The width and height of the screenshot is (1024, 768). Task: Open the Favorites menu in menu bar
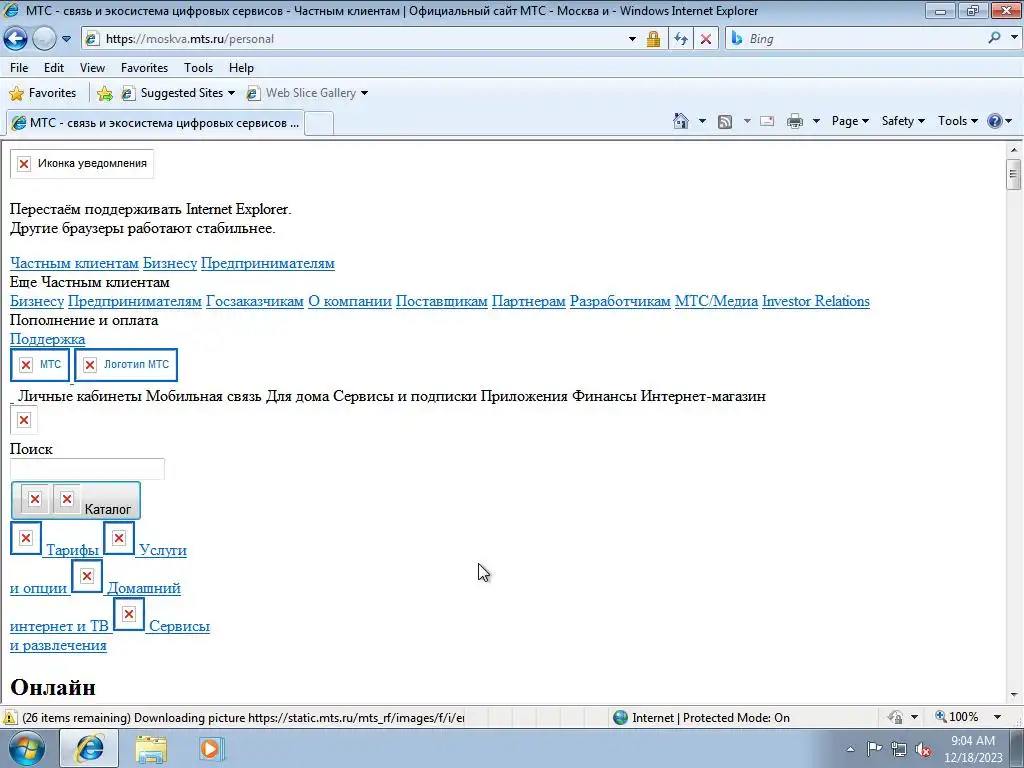coord(144,68)
